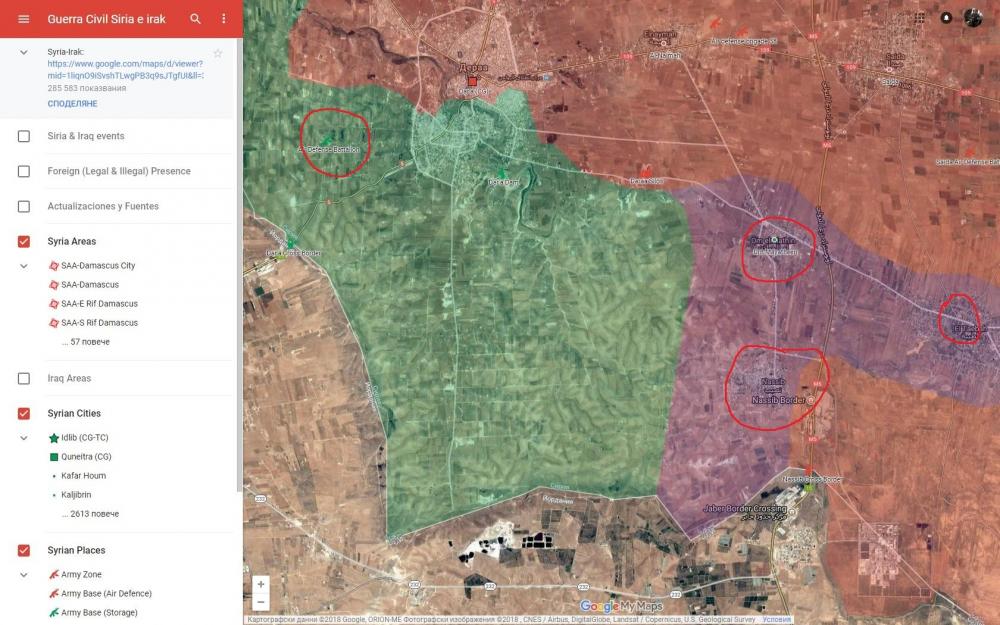The height and width of the screenshot is (625, 1000).
Task: Collapse the Syria Areas item list
Action: point(24,266)
